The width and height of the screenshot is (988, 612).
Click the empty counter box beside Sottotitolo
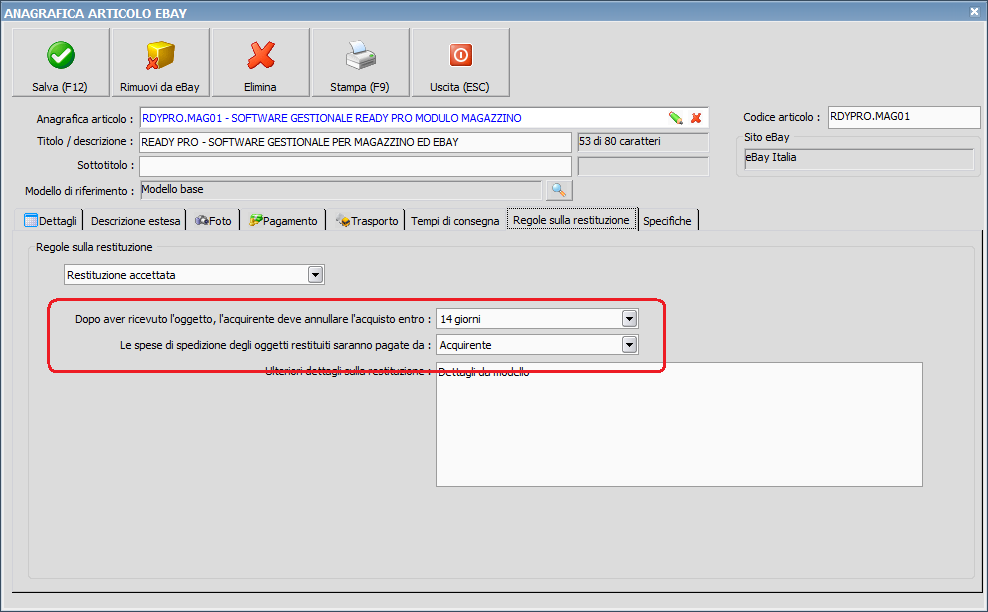pos(643,166)
